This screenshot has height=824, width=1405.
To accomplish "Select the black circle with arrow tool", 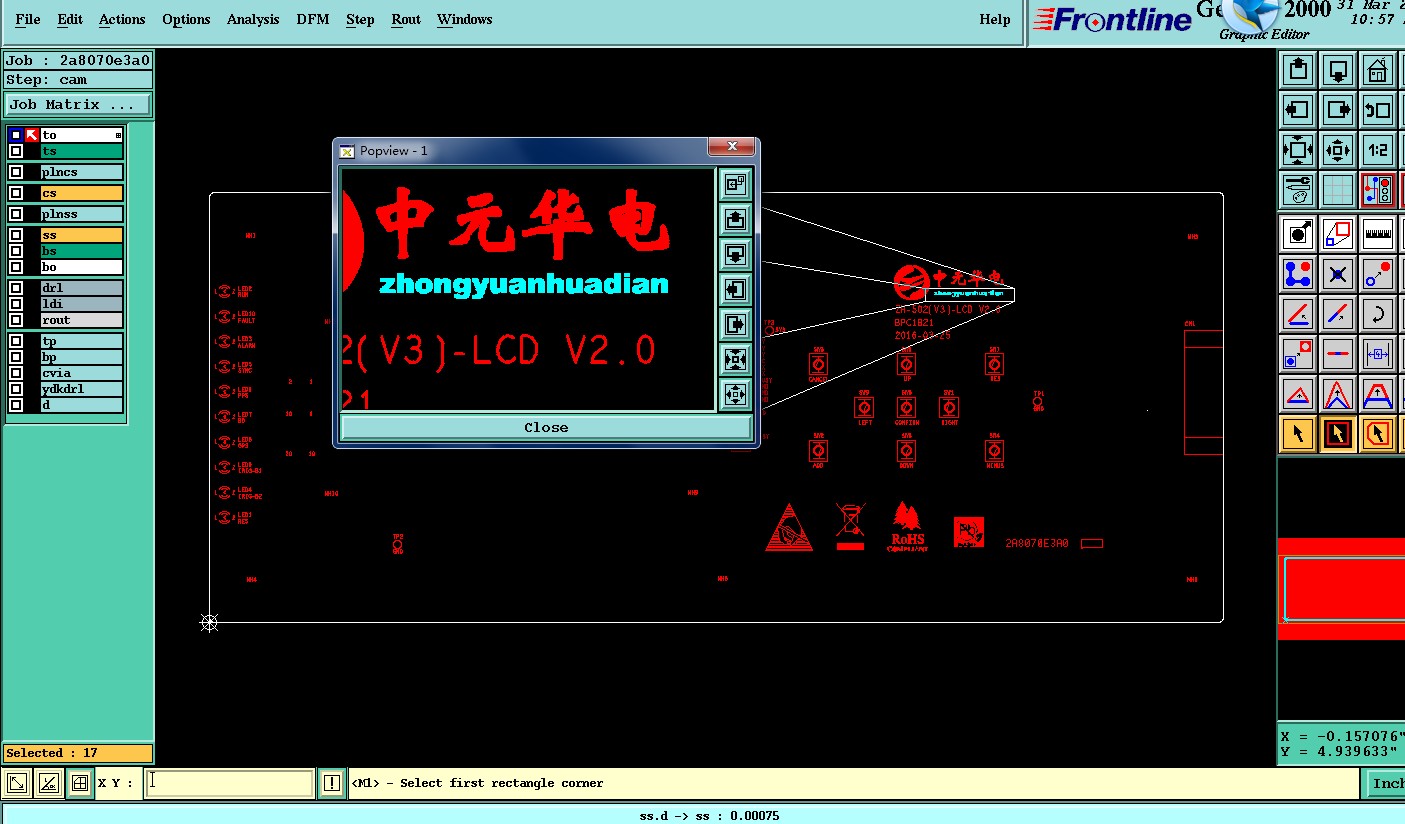I will [1298, 234].
